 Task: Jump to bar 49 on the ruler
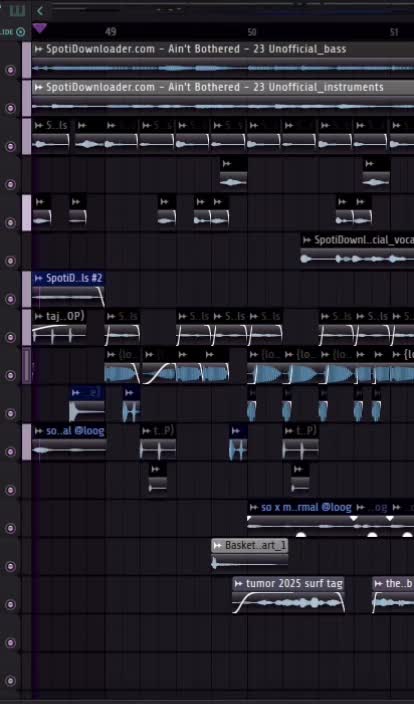(110, 32)
